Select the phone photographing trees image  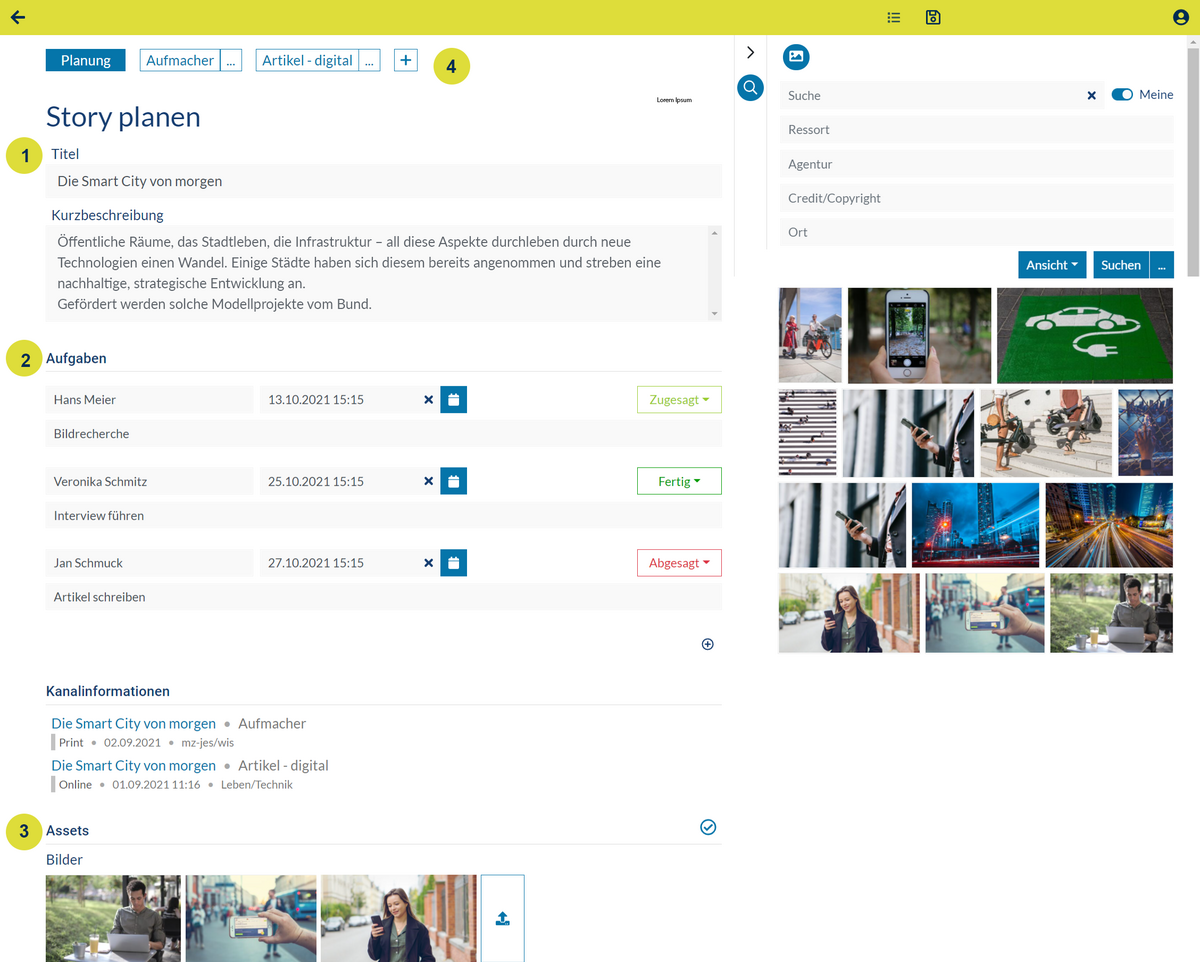click(x=919, y=335)
